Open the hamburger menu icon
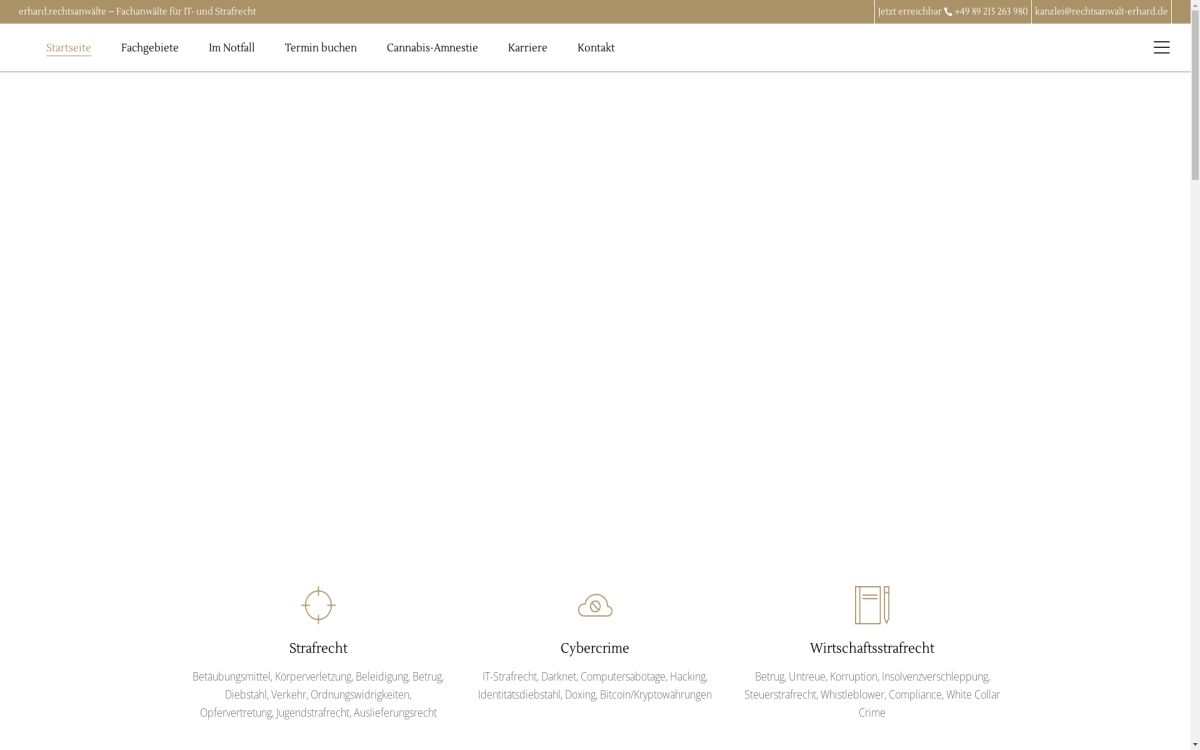The height and width of the screenshot is (750, 1200). point(1161,48)
